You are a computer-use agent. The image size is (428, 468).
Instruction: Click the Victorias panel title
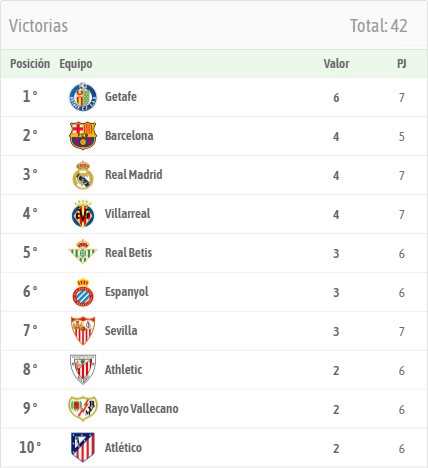coord(38,26)
